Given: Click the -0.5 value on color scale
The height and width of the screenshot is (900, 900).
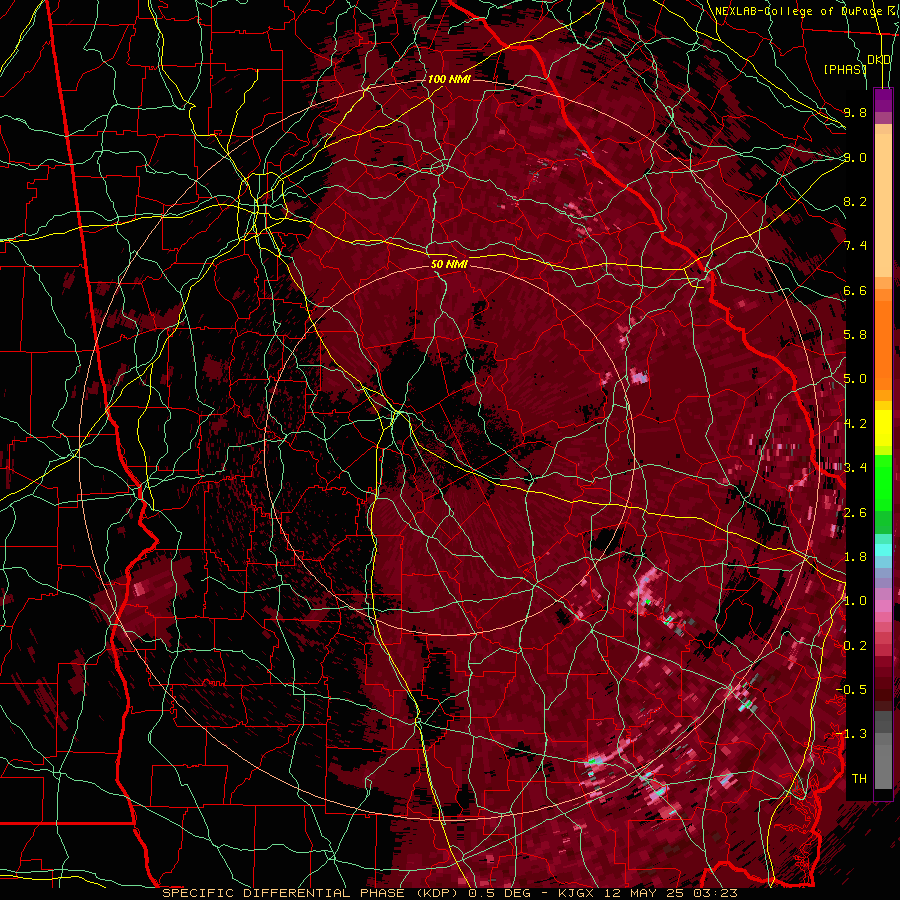Looking at the screenshot, I should (x=852, y=690).
